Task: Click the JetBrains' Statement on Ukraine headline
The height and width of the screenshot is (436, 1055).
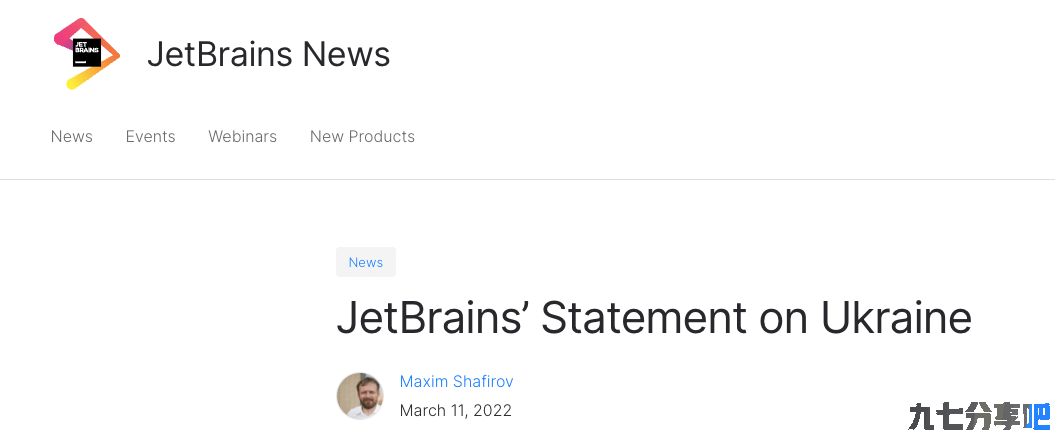Action: (654, 318)
